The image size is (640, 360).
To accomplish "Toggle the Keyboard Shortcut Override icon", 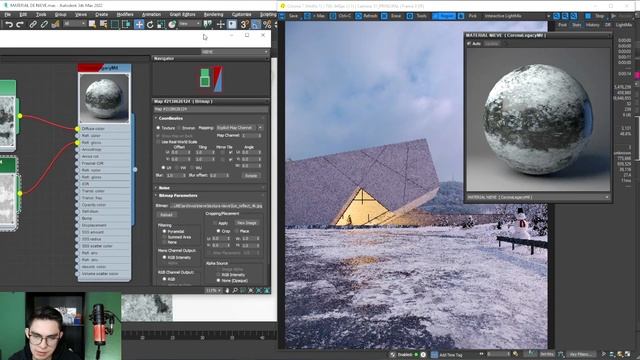I will [x=232, y=24].
